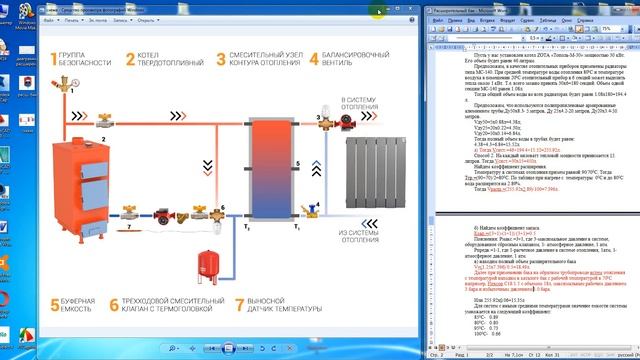Image resolution: width=640 pixels, height=360 pixels.
Task: Click the Format Painter icon in Word
Action: [536, 29]
